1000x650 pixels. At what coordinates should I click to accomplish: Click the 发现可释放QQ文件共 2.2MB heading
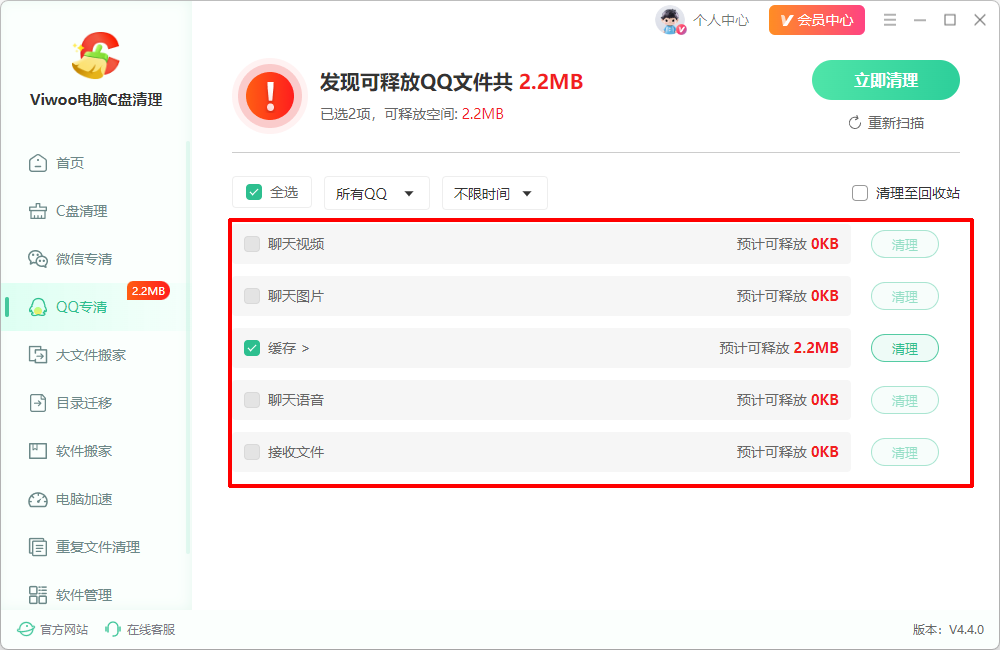(x=452, y=82)
